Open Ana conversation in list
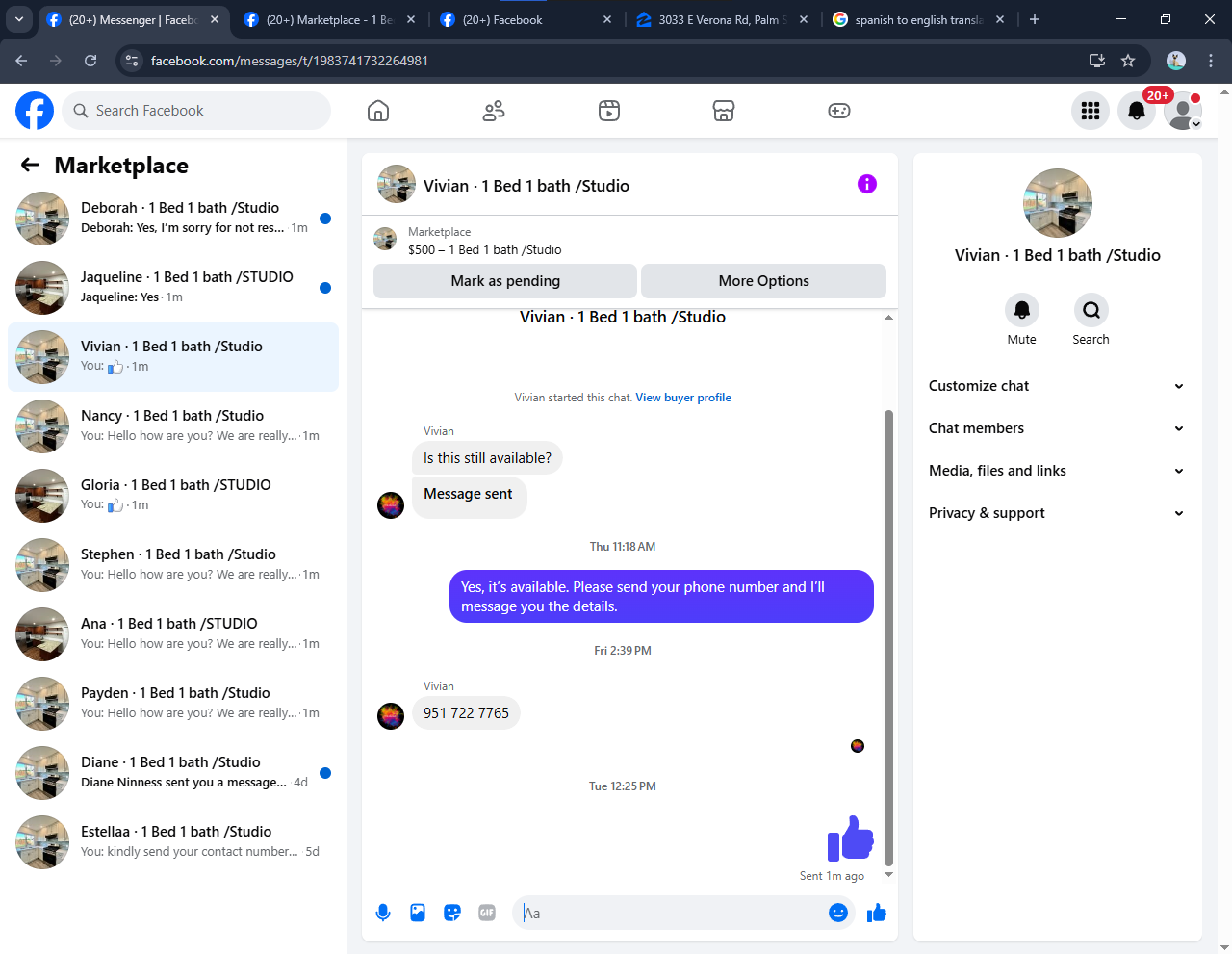Viewport: 1232px width, 954px height. [x=173, y=634]
